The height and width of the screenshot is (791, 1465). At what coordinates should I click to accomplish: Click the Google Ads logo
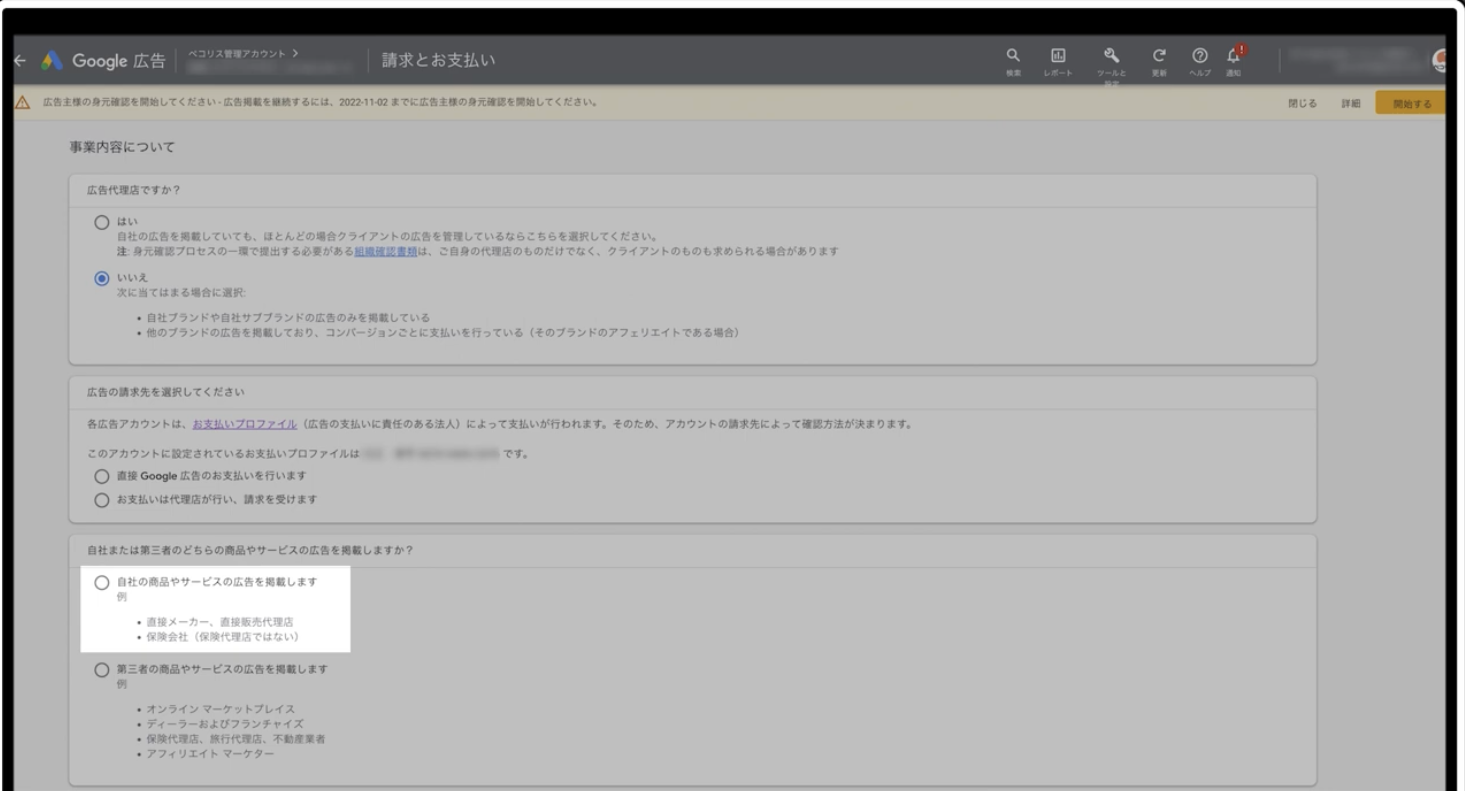pyautogui.click(x=51, y=61)
